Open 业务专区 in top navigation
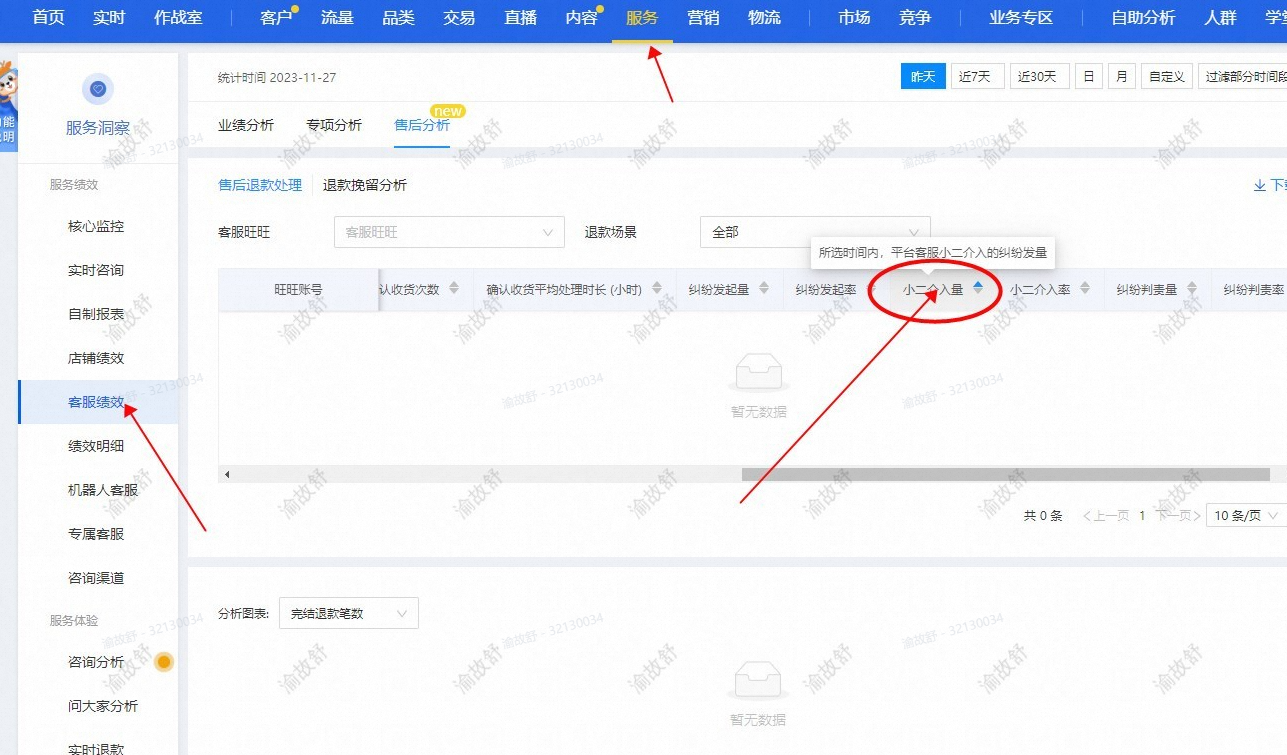This screenshot has width=1287, height=755. pos(1021,17)
